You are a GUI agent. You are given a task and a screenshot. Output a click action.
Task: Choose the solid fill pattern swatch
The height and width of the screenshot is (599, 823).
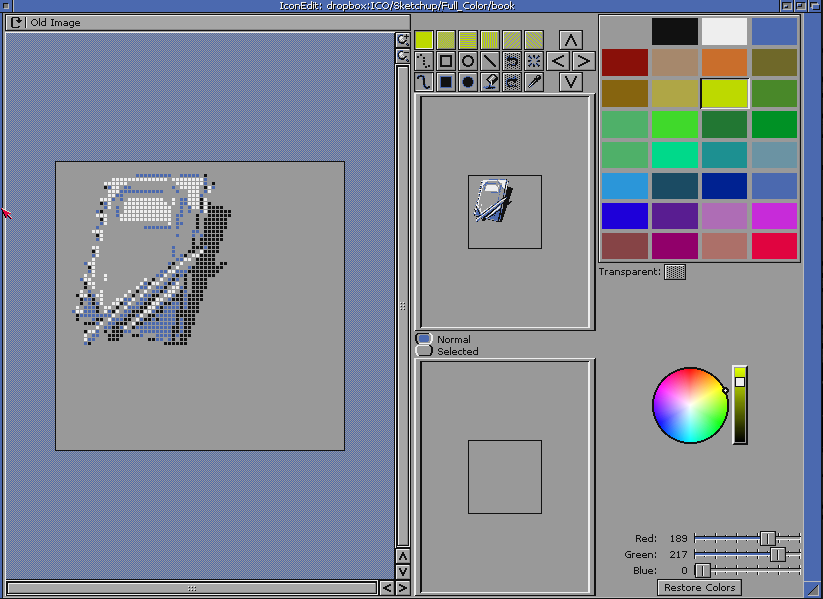[424, 40]
